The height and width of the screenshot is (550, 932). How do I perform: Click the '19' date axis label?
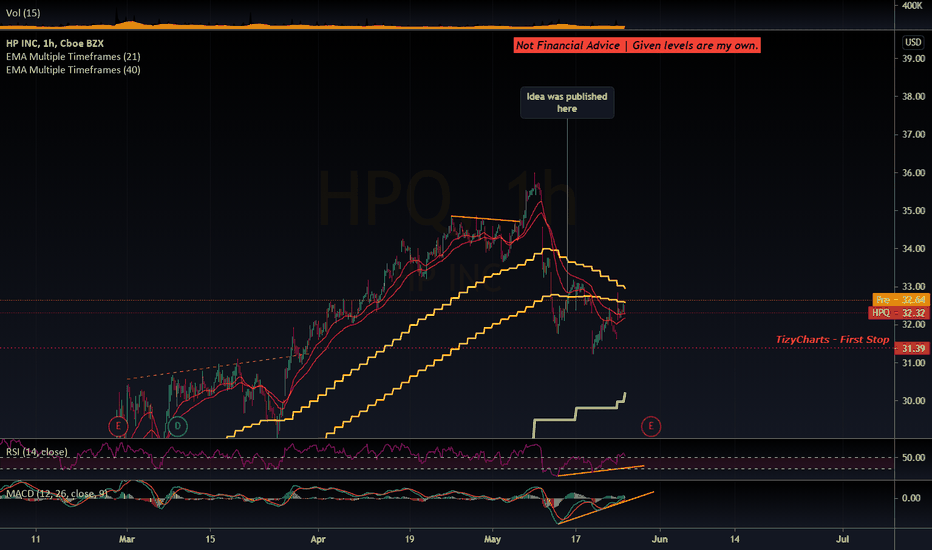(x=410, y=539)
